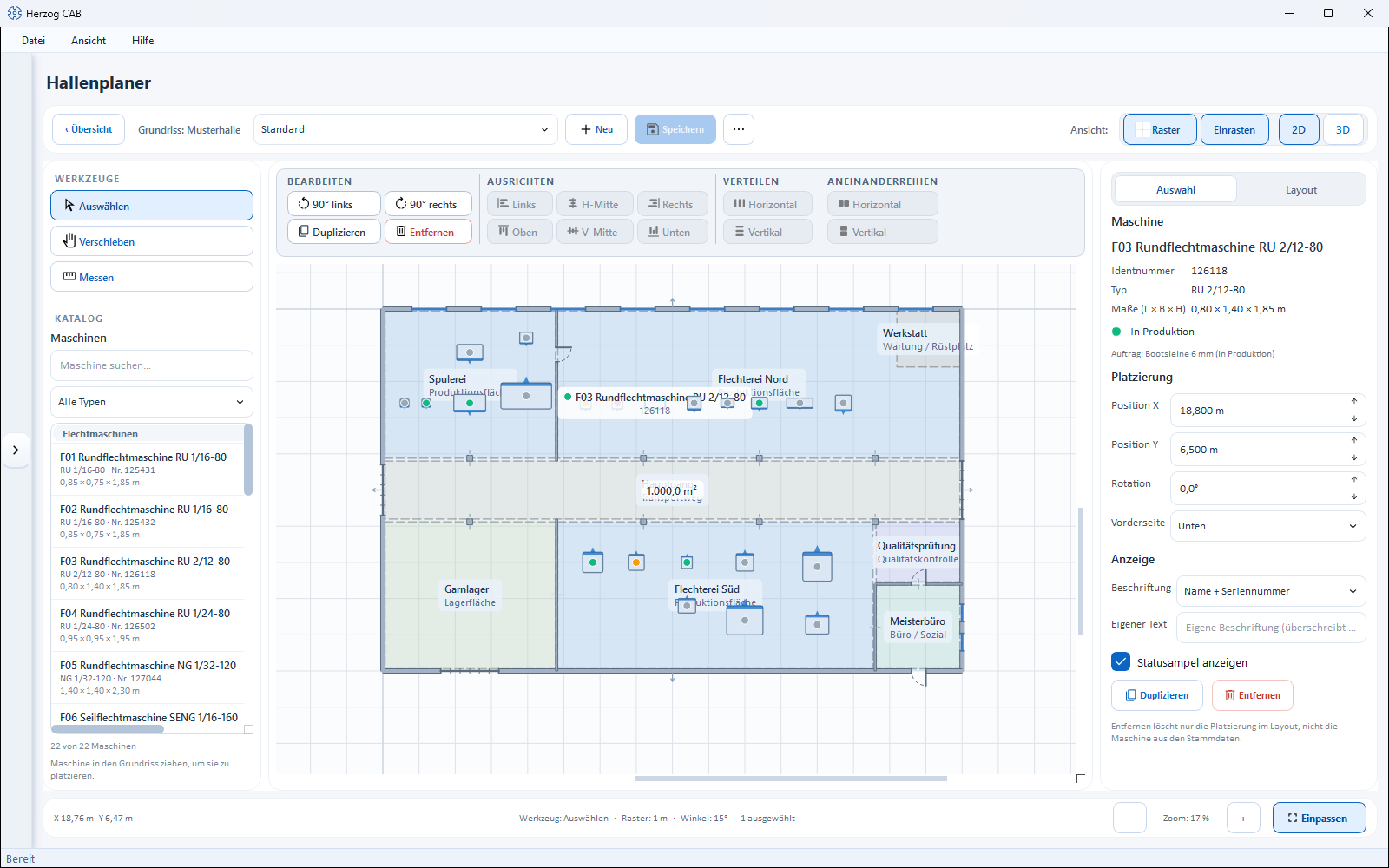Screen dimensions: 1389x868
Task: Toggle Einrasten snapping
Action: coord(1234,129)
